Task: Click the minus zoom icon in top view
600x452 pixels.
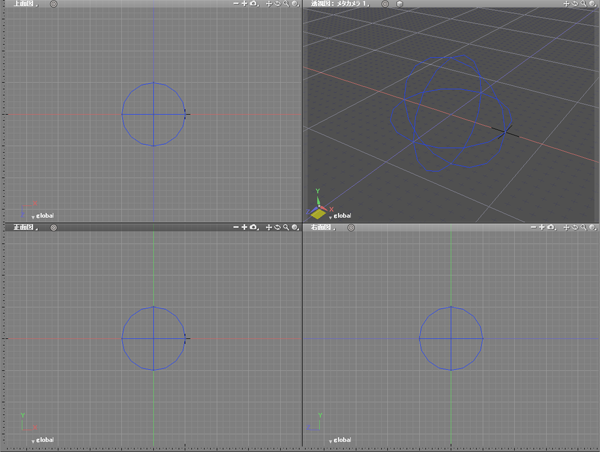Action: tap(236, 4)
